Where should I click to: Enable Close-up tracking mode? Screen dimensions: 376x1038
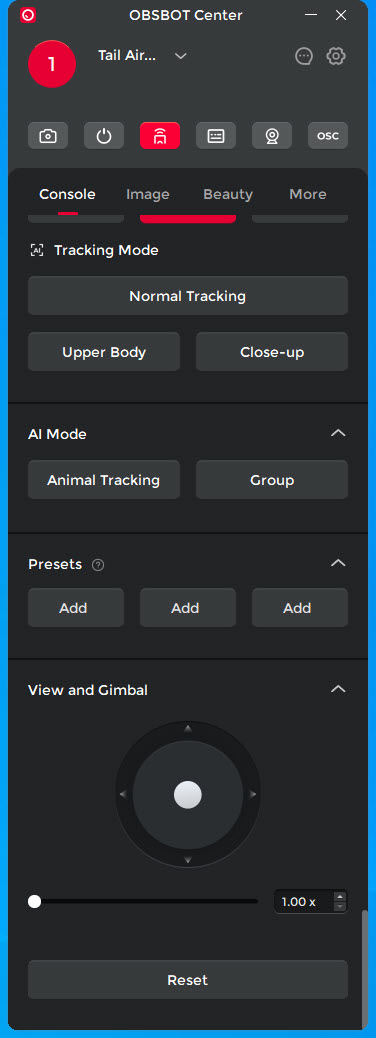(272, 352)
